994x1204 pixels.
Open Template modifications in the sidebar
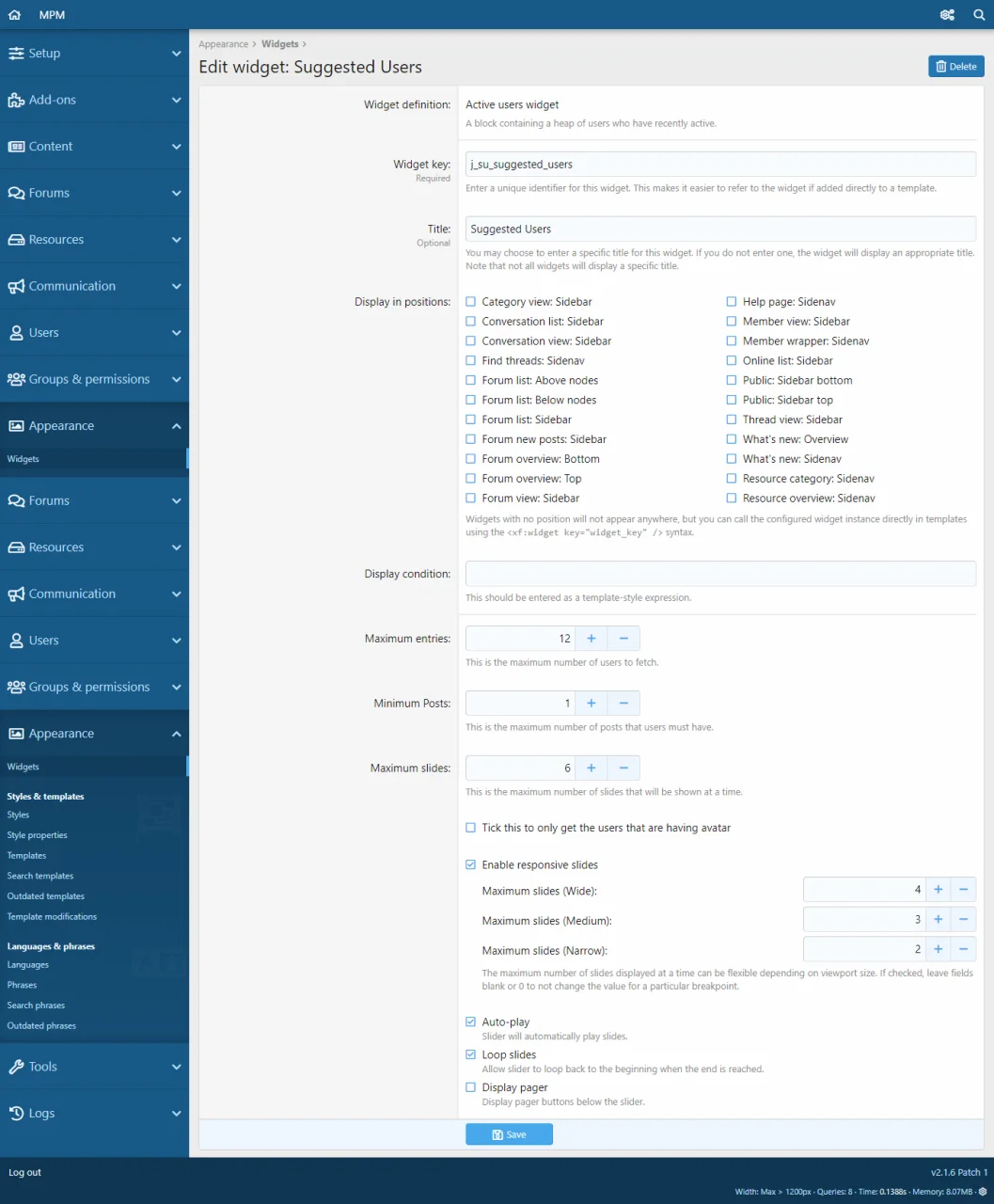coord(52,917)
